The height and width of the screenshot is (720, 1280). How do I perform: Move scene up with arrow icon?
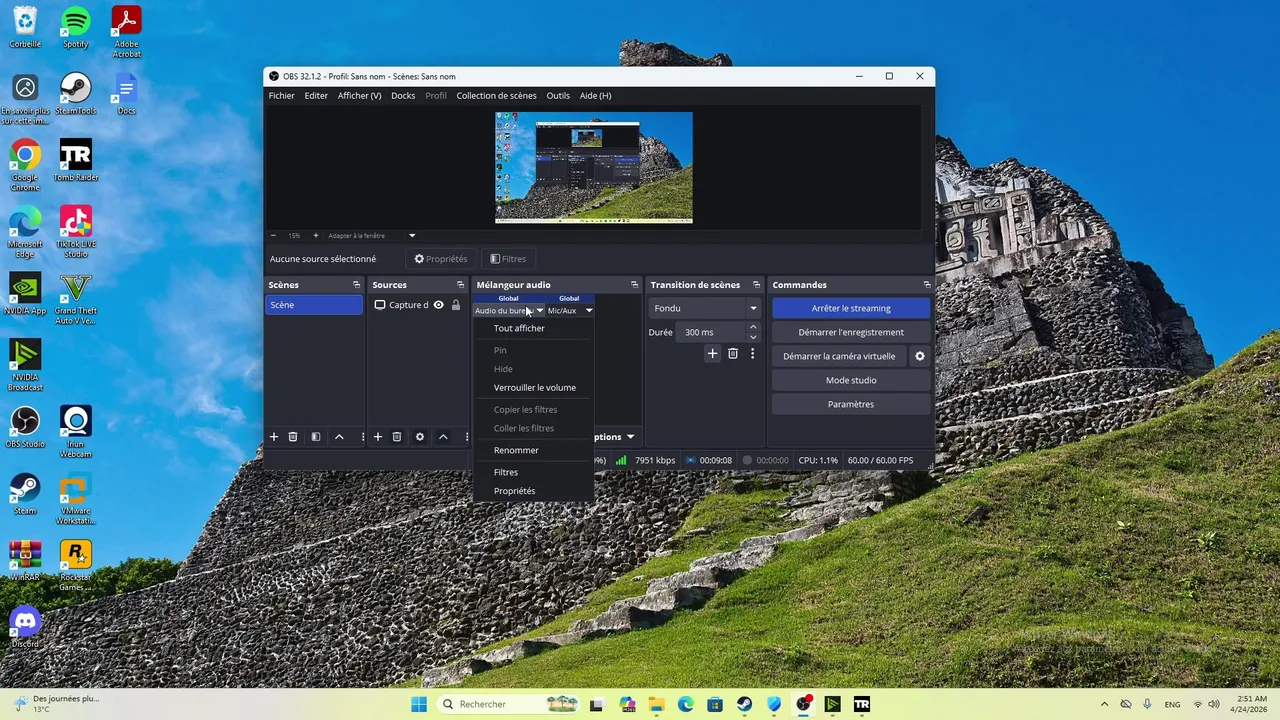pos(339,437)
